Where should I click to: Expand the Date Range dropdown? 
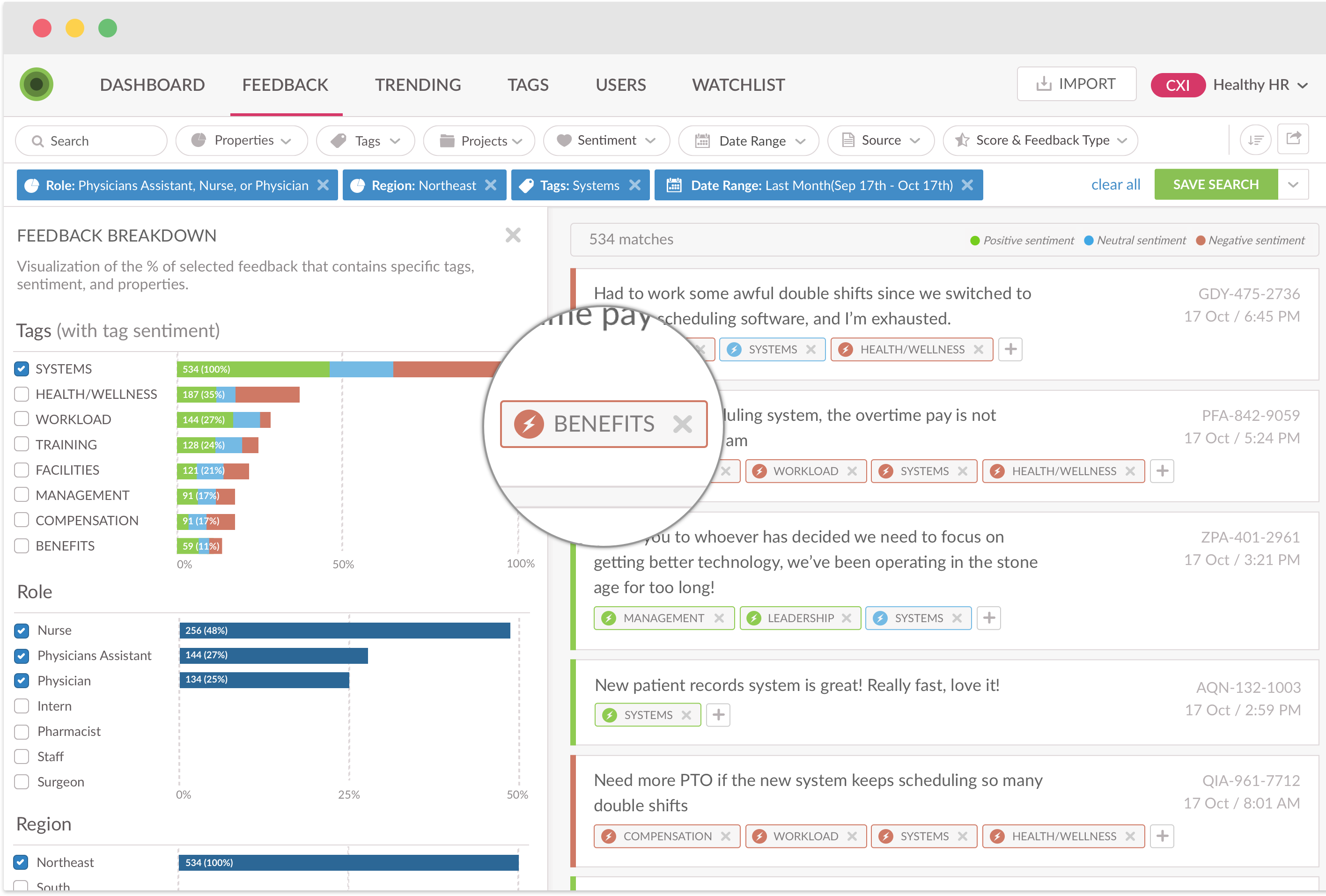pos(749,141)
